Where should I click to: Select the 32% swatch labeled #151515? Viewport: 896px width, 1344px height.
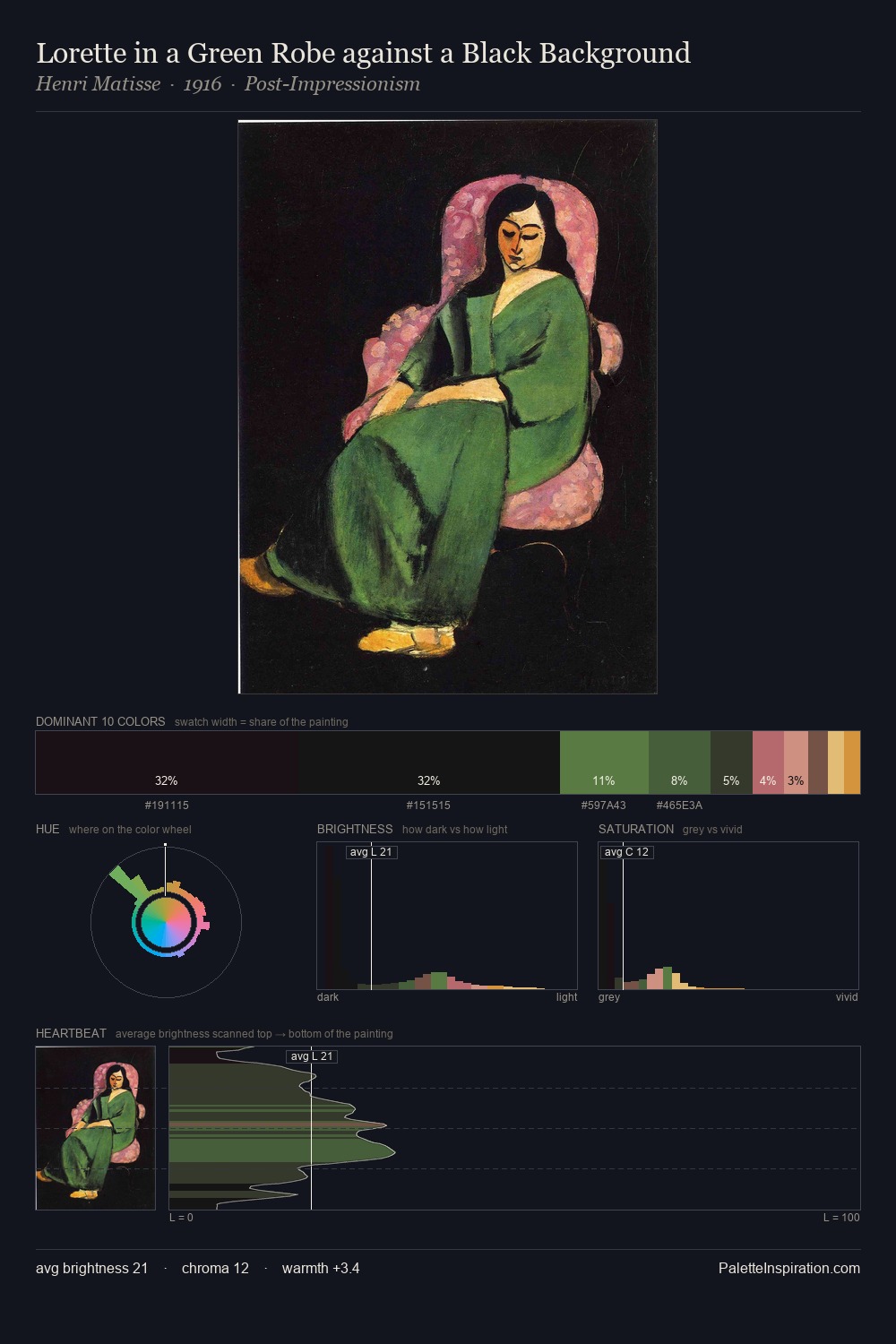pos(429,762)
